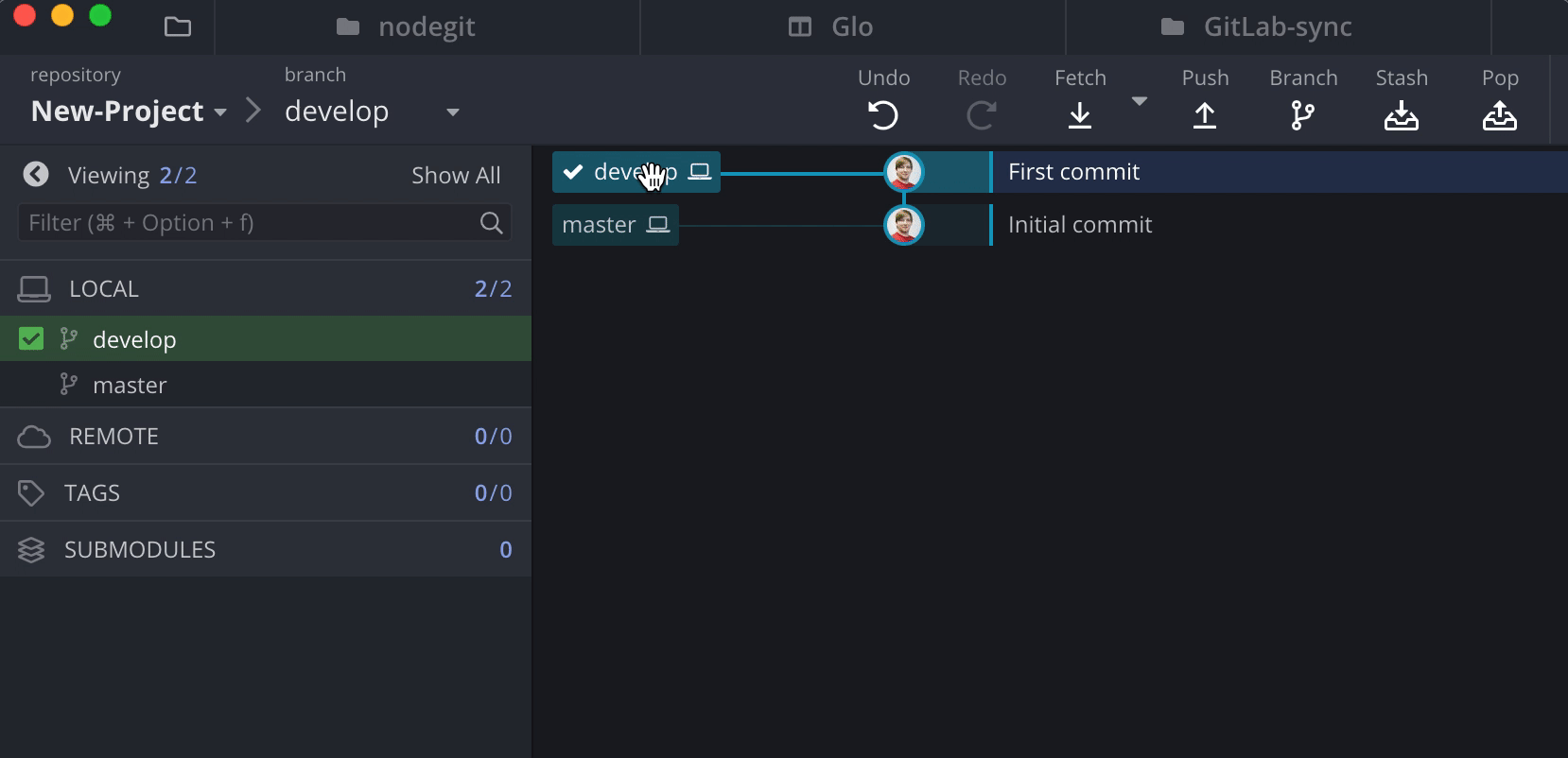Select the author avatar on First commit
The height and width of the screenshot is (758, 1568).
pos(904,172)
